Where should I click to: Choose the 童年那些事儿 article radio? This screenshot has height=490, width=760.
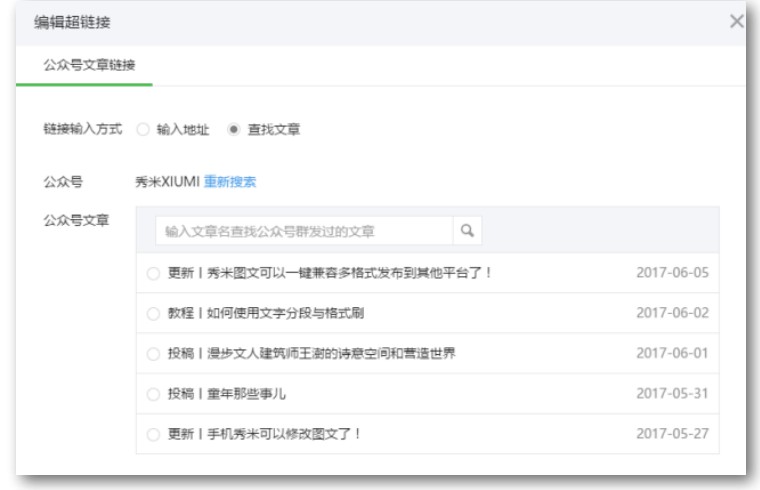(153, 394)
